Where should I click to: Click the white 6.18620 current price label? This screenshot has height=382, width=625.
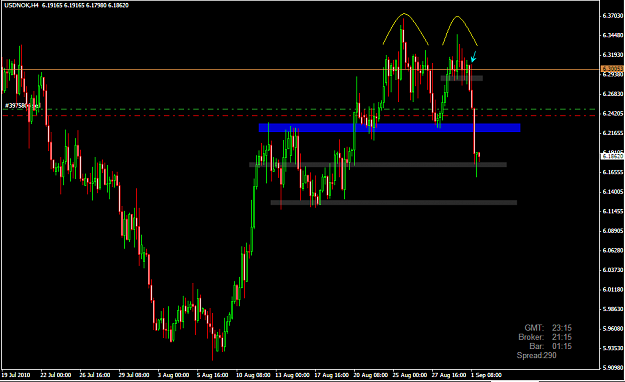click(612, 156)
